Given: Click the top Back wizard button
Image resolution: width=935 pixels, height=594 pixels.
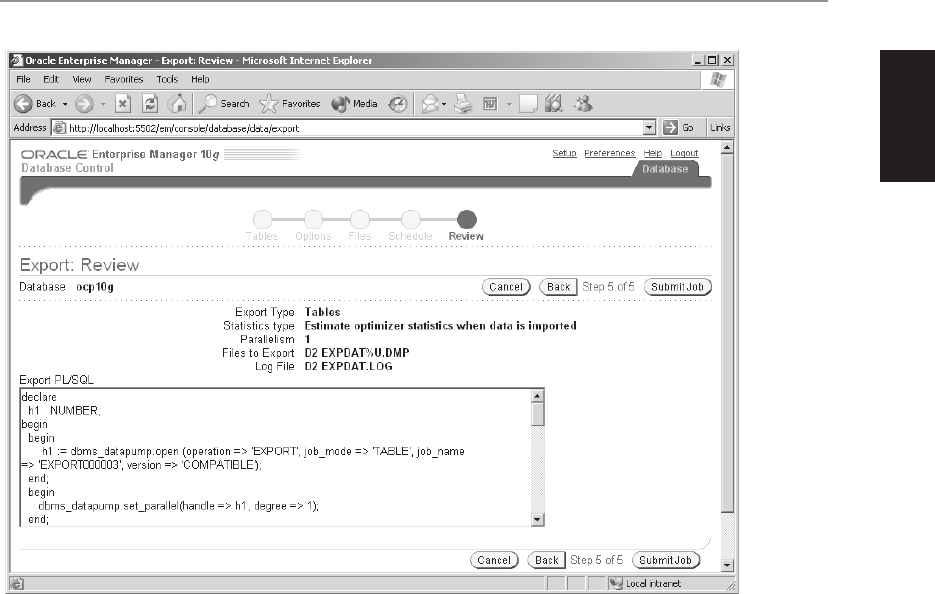Looking at the screenshot, I should pos(558,287).
